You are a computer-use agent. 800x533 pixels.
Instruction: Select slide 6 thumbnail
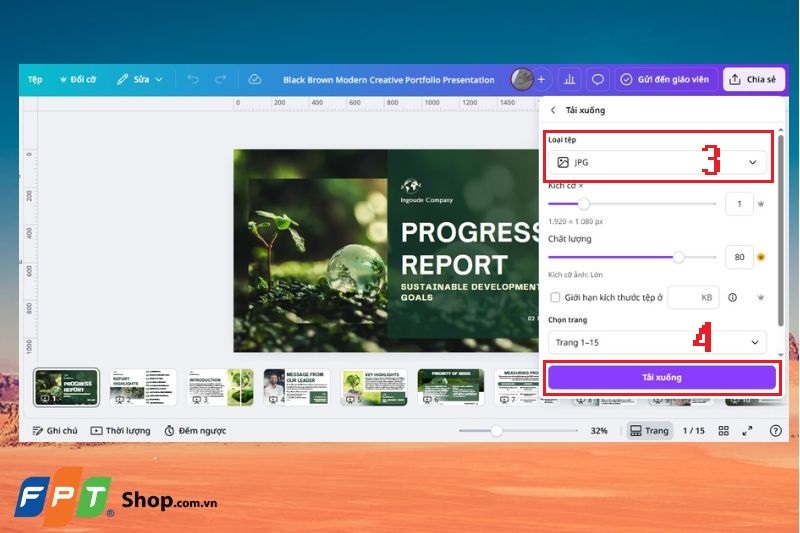[x=451, y=387]
